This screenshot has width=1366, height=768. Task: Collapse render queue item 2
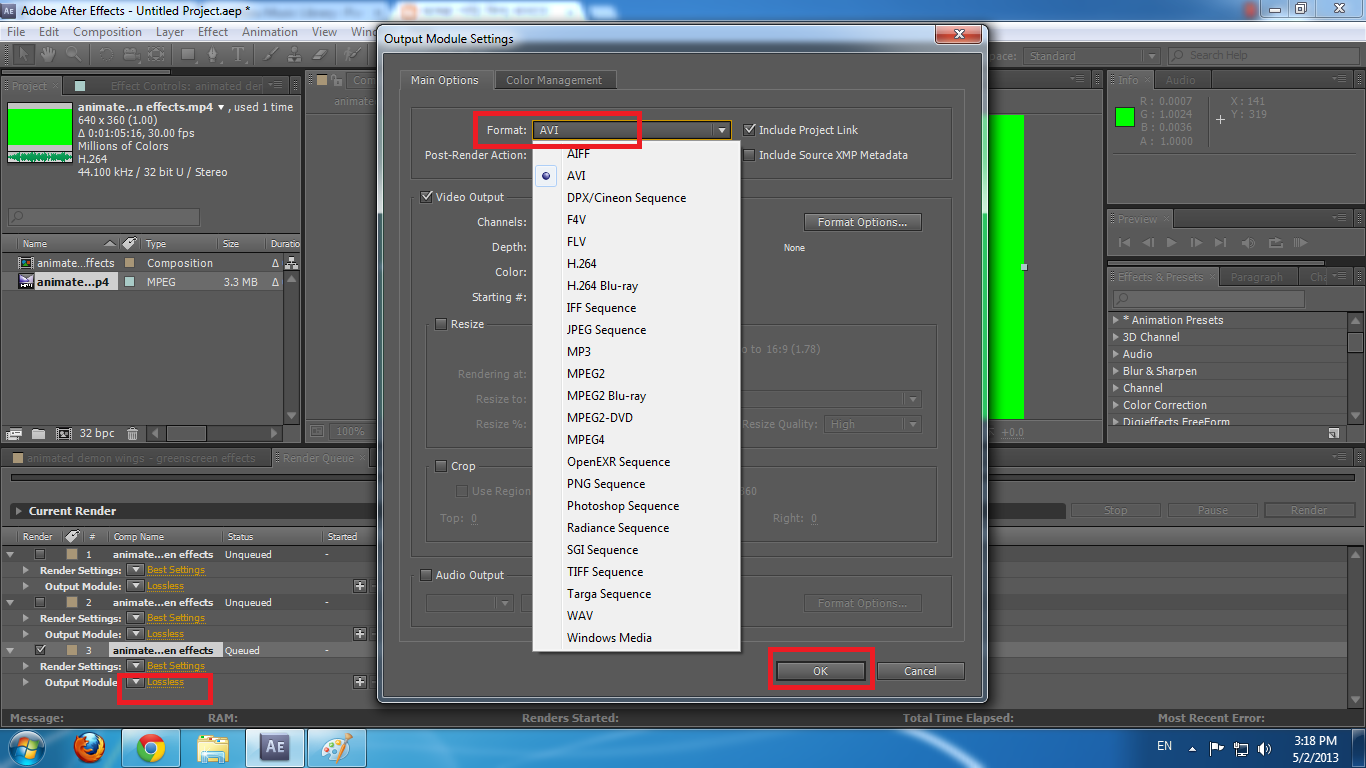click(x=10, y=602)
